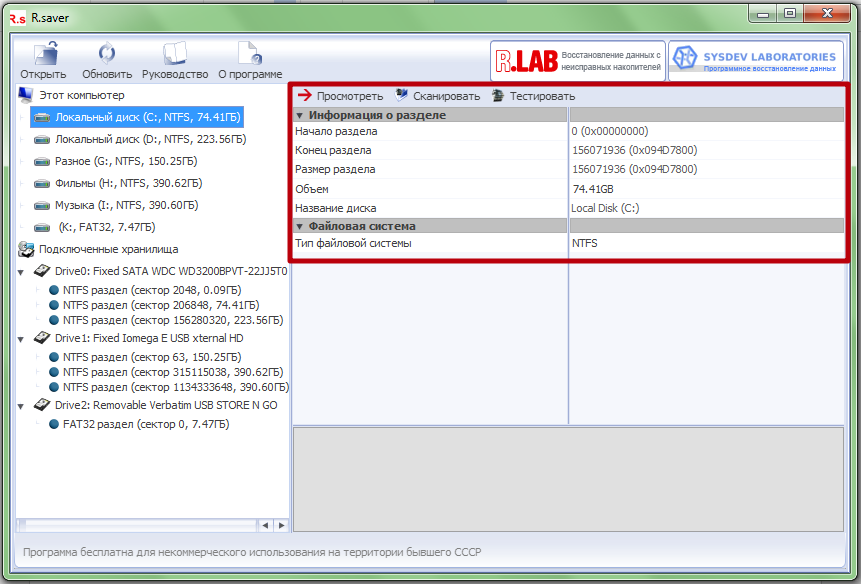Select Локальный диск D: NTFS 223.56ГБ
861x584 pixels.
click(150, 139)
